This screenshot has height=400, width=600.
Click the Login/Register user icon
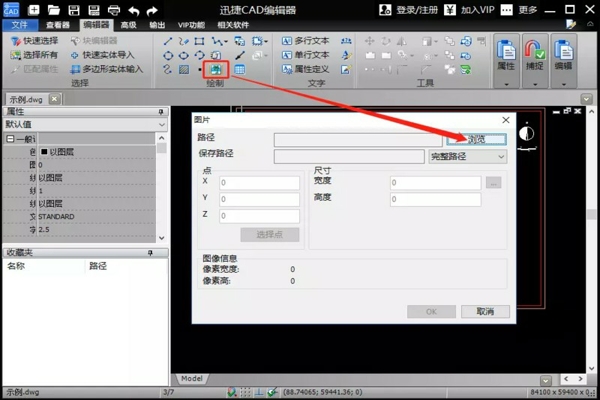[385, 10]
